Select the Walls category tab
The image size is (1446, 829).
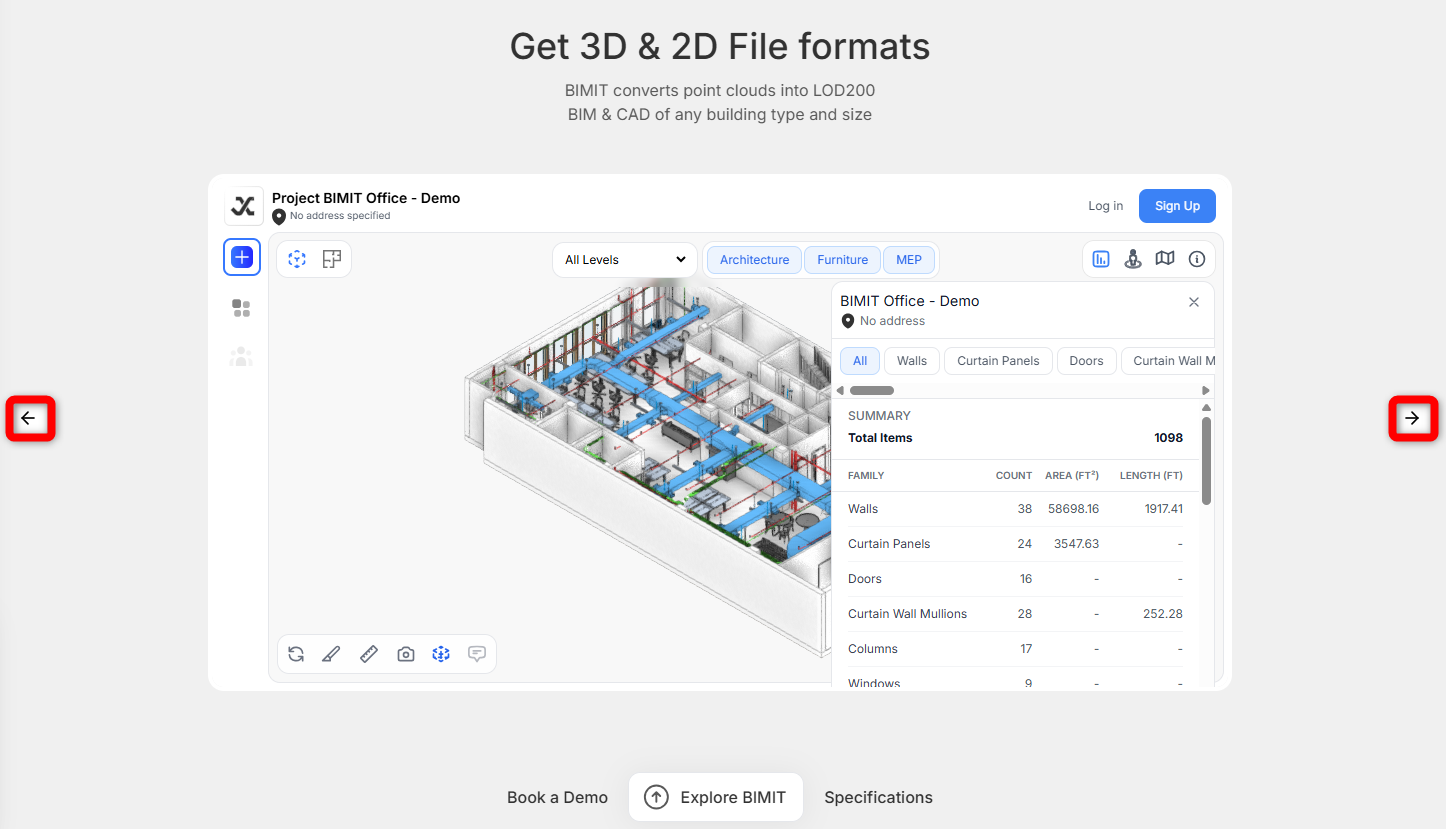pos(912,361)
